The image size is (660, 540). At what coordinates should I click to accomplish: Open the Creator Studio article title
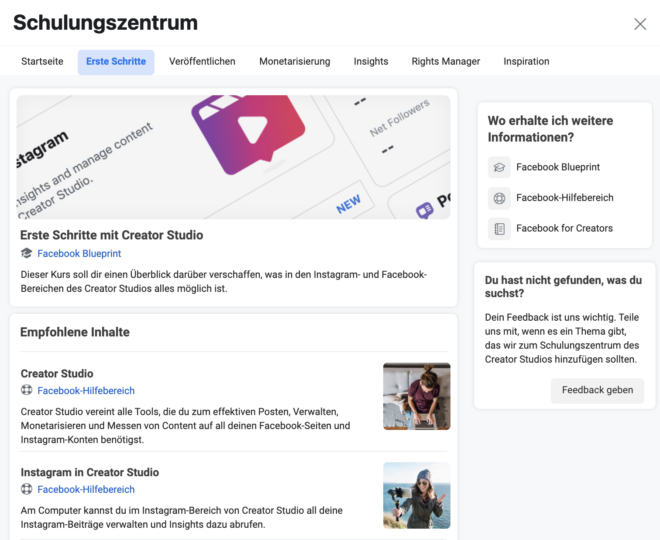pos(57,373)
